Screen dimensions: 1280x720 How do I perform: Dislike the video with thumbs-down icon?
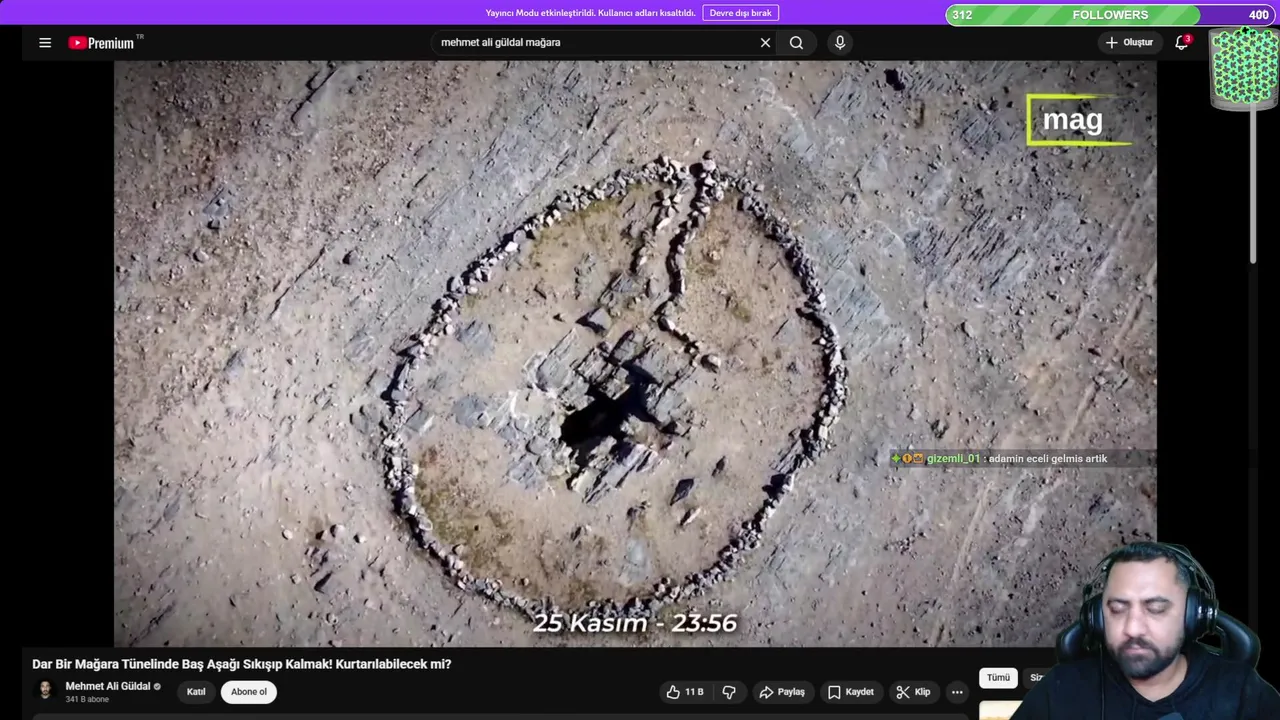[729, 692]
